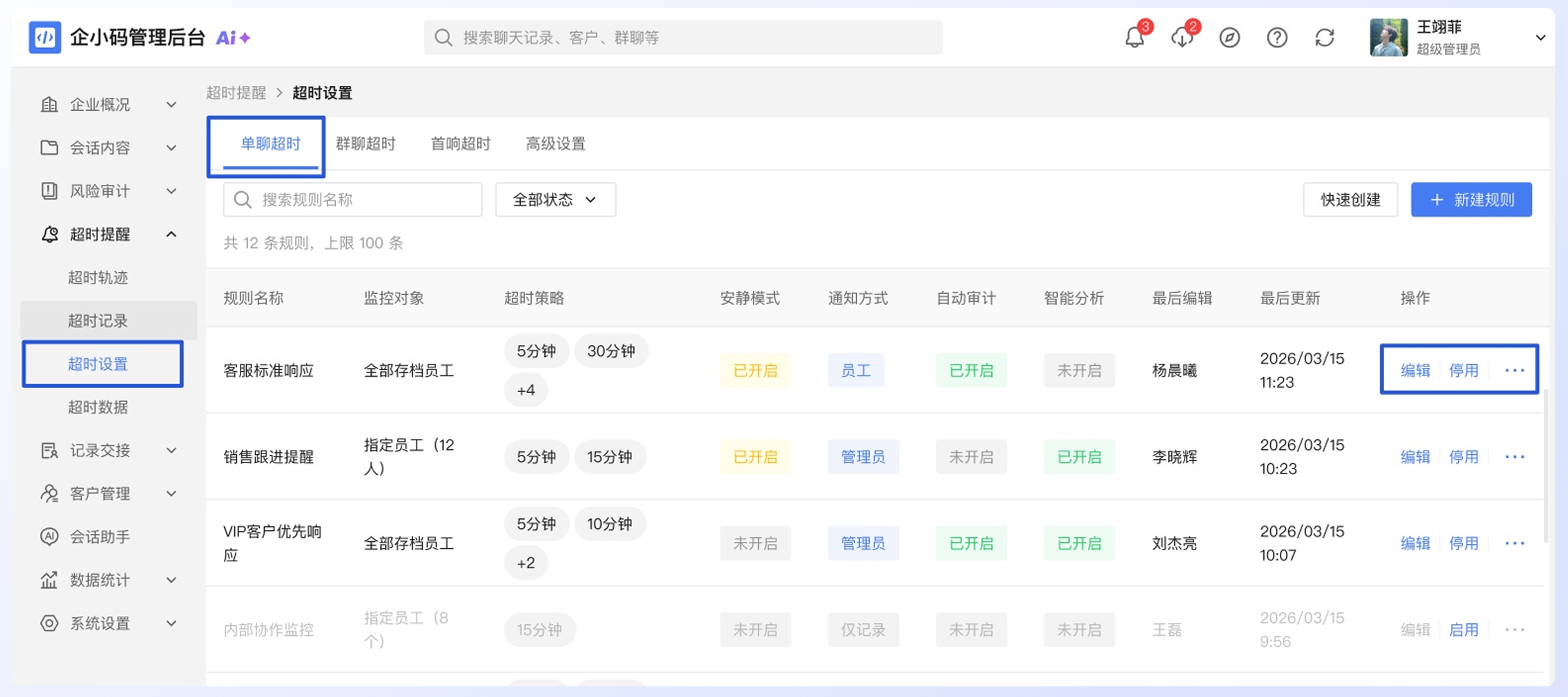This screenshot has height=697, width=1568.
Task: Switch to the 群聊超时 tab
Action: tap(365, 144)
